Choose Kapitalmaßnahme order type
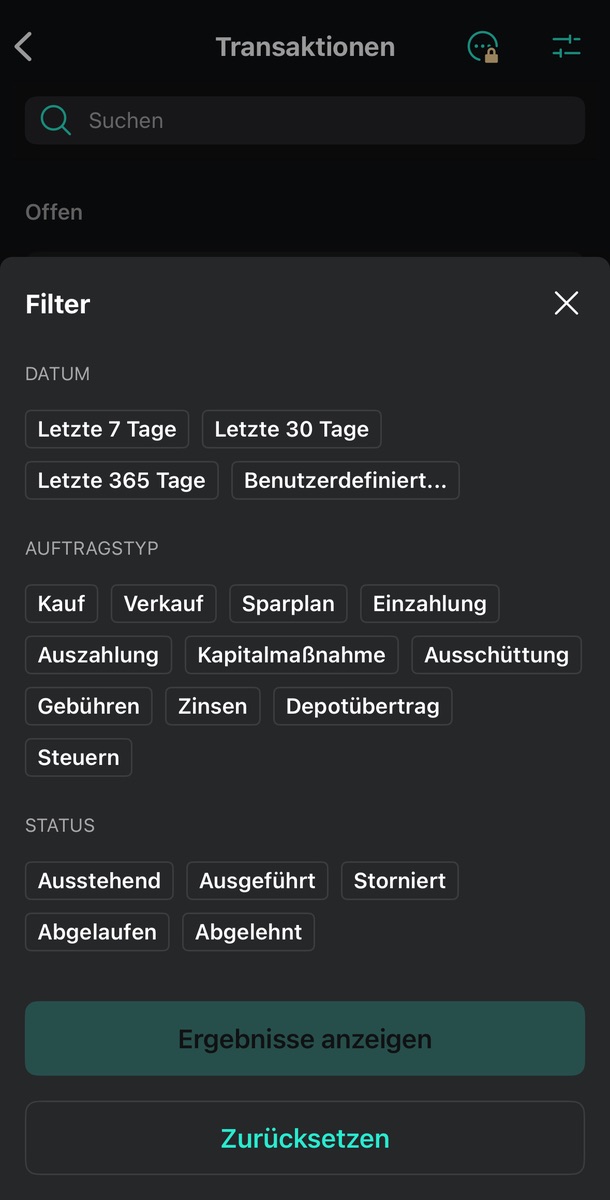This screenshot has height=1200, width=610. point(291,655)
